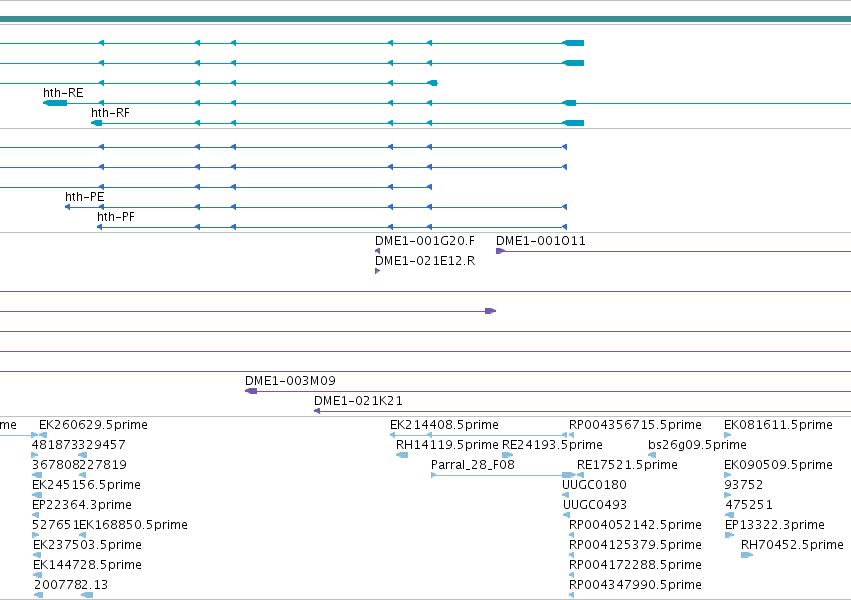
Task: Click the DME1-001O11 feature label
Action: tap(541, 241)
